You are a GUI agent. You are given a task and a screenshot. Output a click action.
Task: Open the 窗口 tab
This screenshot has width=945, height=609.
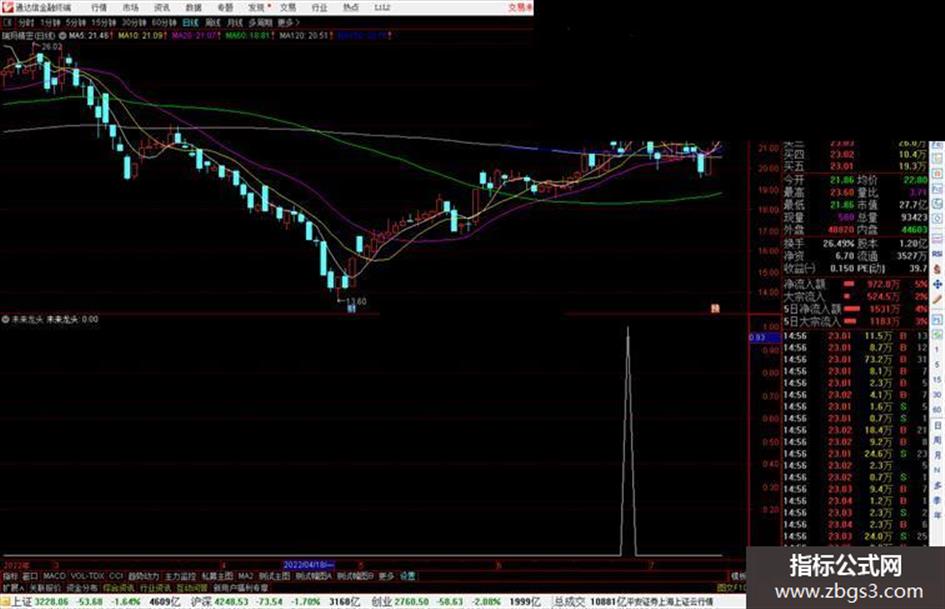30,576
